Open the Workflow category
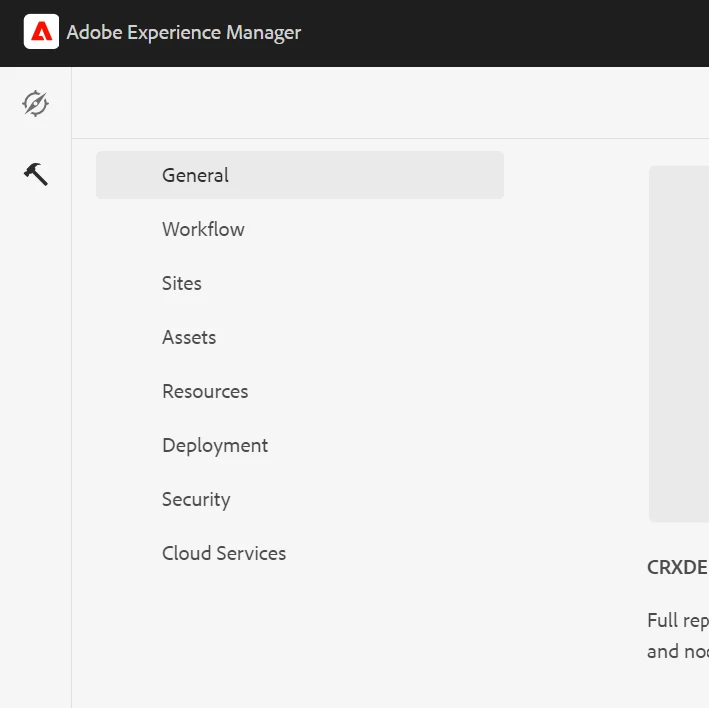This screenshot has height=708, width=709. (203, 229)
